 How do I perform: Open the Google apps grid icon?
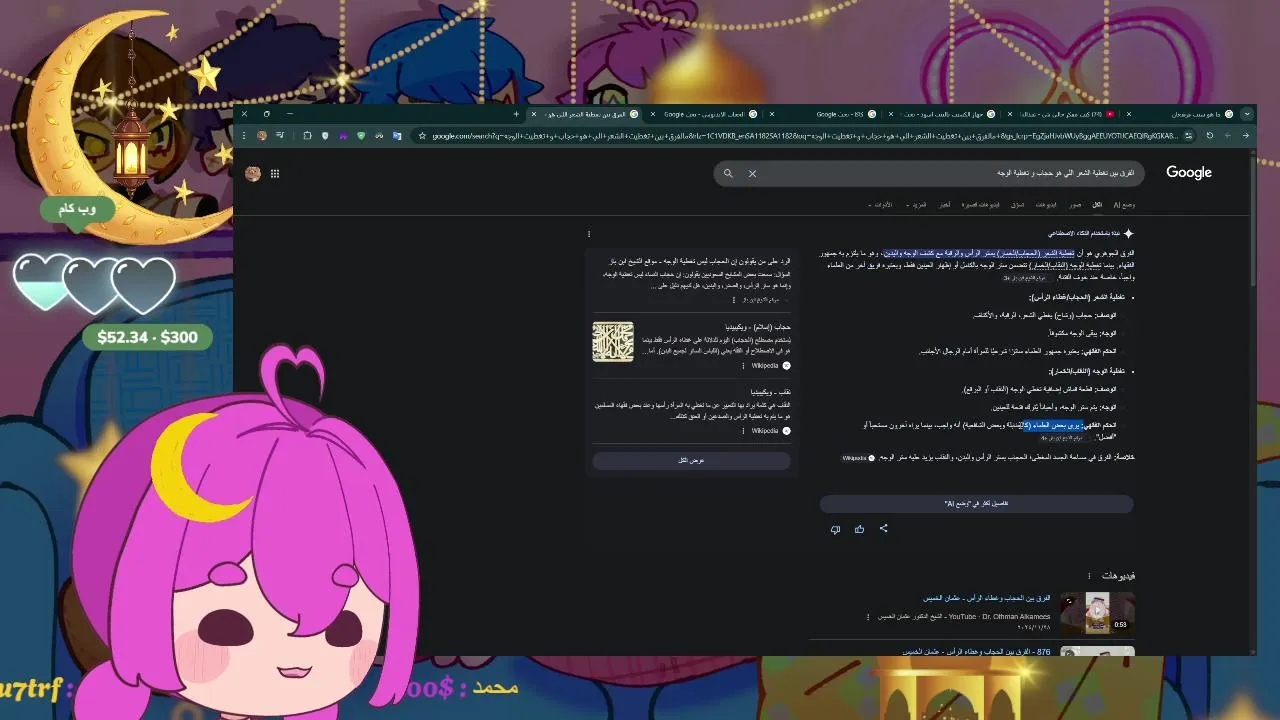click(275, 173)
